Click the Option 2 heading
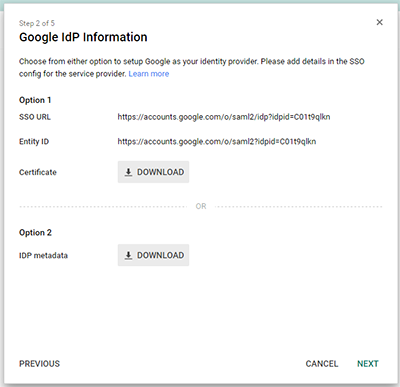Viewport: 400px width, 387px height. tap(35, 233)
